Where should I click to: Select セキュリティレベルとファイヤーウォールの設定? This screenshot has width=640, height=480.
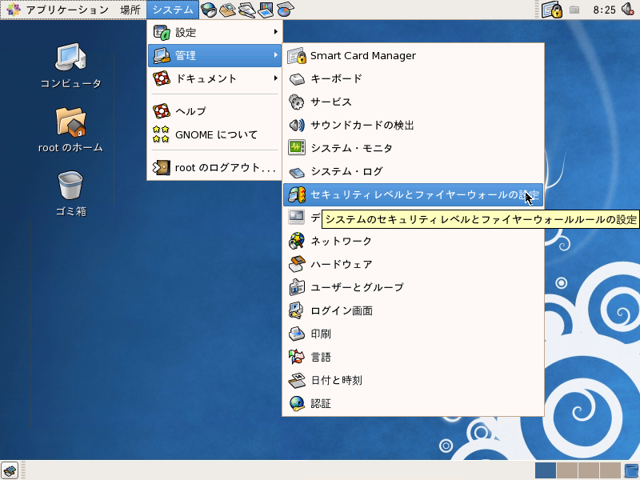click(413, 195)
